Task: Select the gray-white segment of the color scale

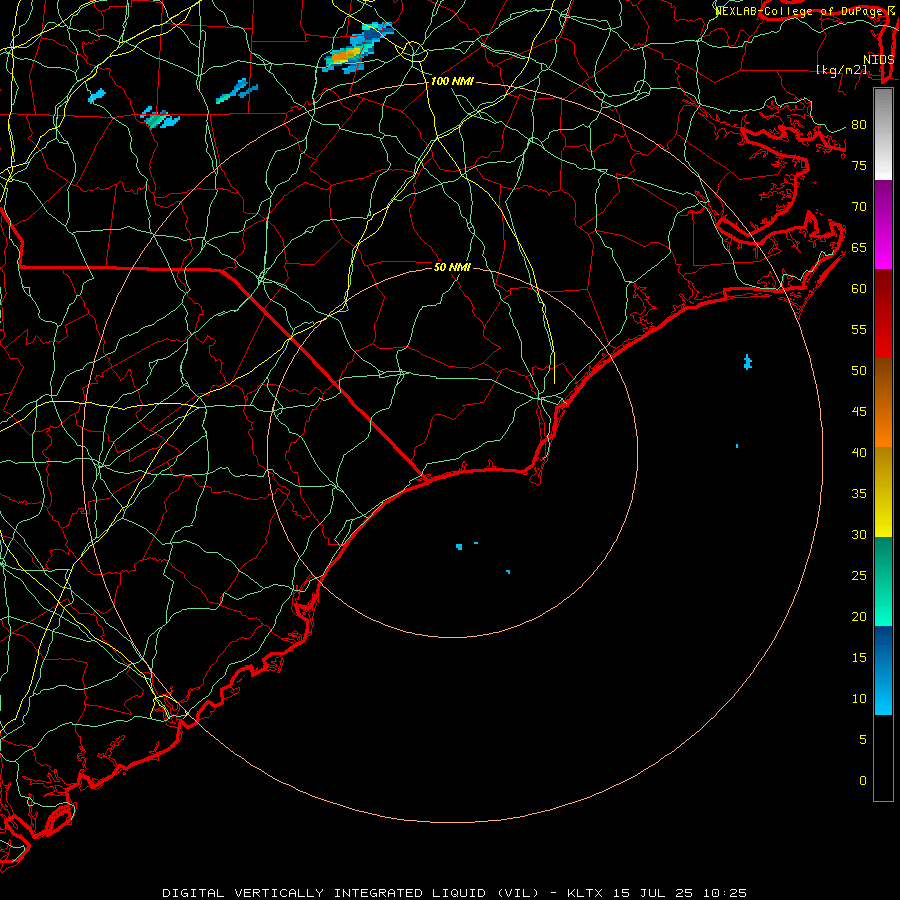Action: coord(883,134)
